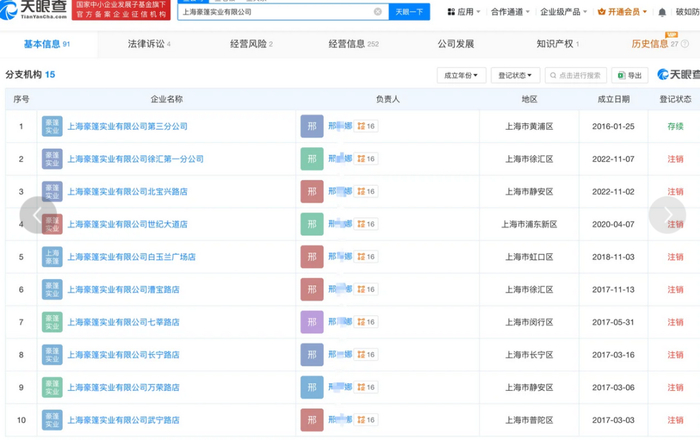Click the notification bell icon

click(x=662, y=12)
